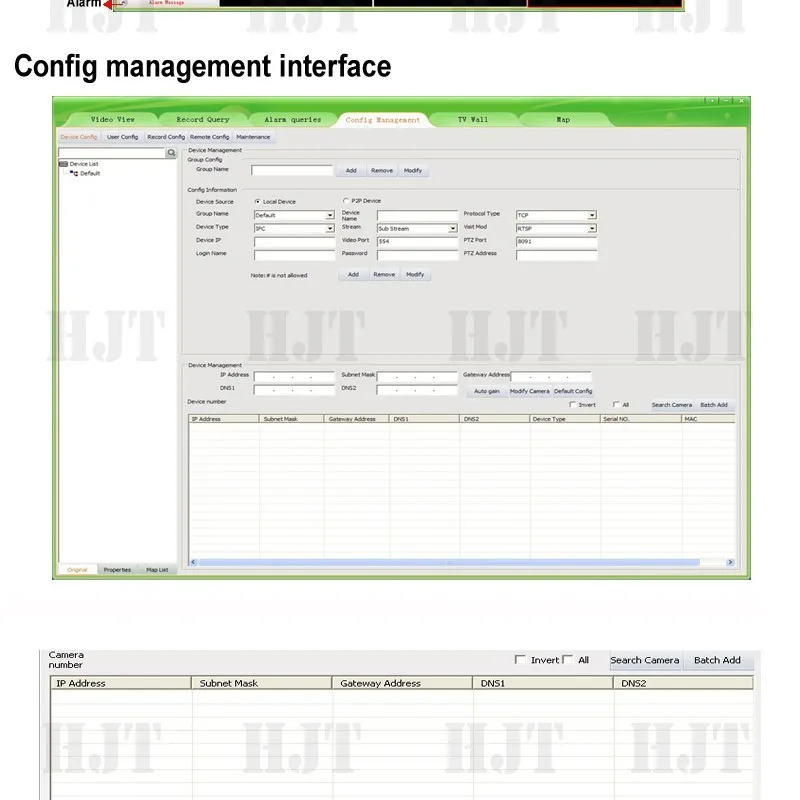This screenshot has width=800, height=800.
Task: Click the Modify Camera button
Action: click(530, 391)
